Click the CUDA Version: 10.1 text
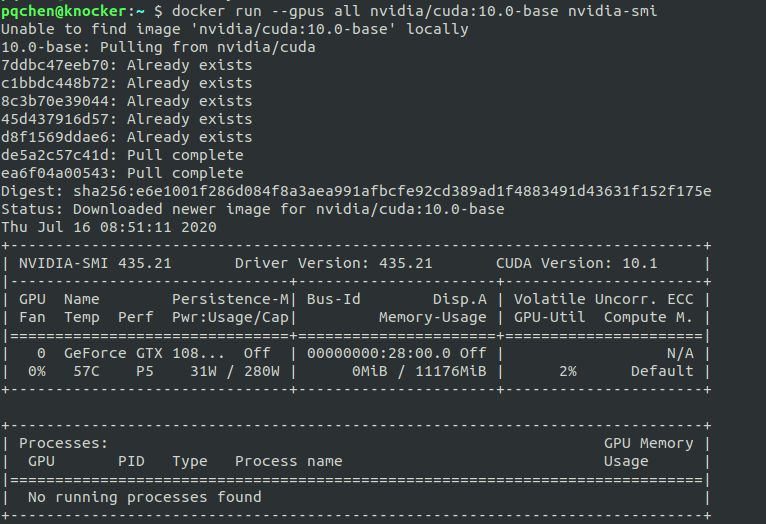 point(576,263)
